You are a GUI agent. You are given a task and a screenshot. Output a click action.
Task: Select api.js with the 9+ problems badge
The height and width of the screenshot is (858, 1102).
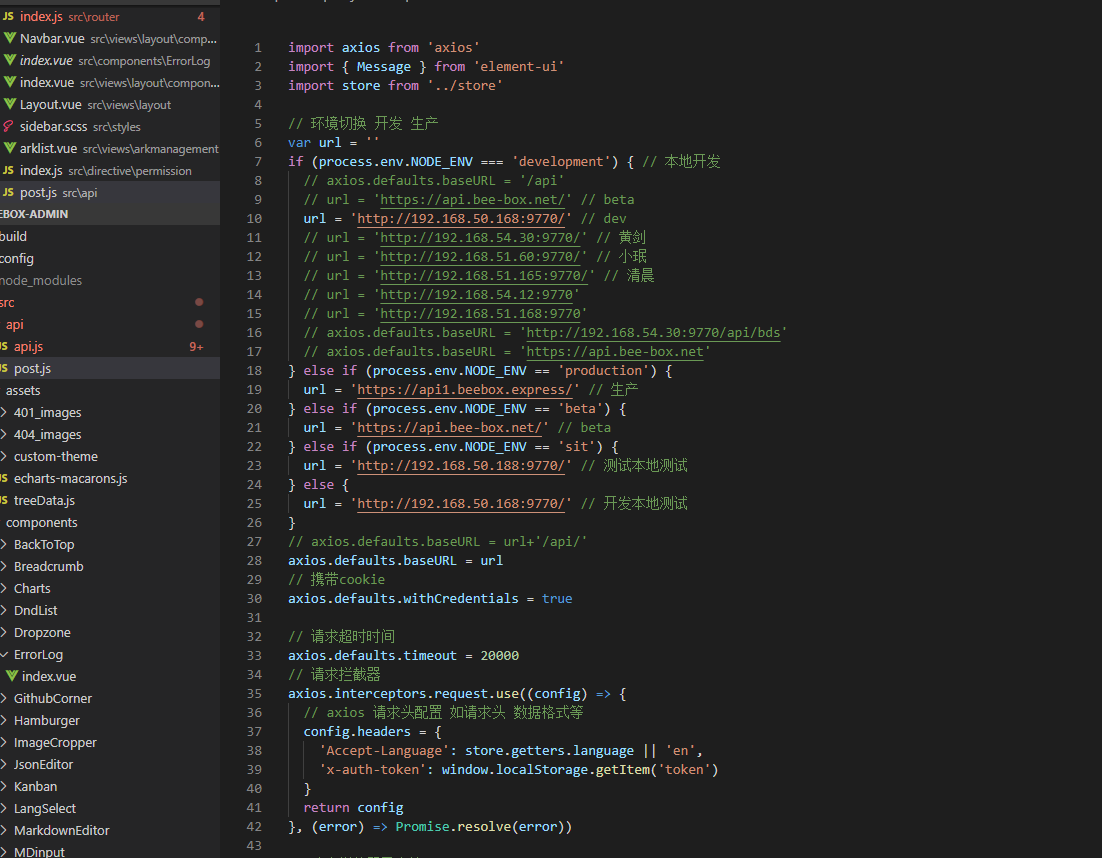[x=28, y=347]
